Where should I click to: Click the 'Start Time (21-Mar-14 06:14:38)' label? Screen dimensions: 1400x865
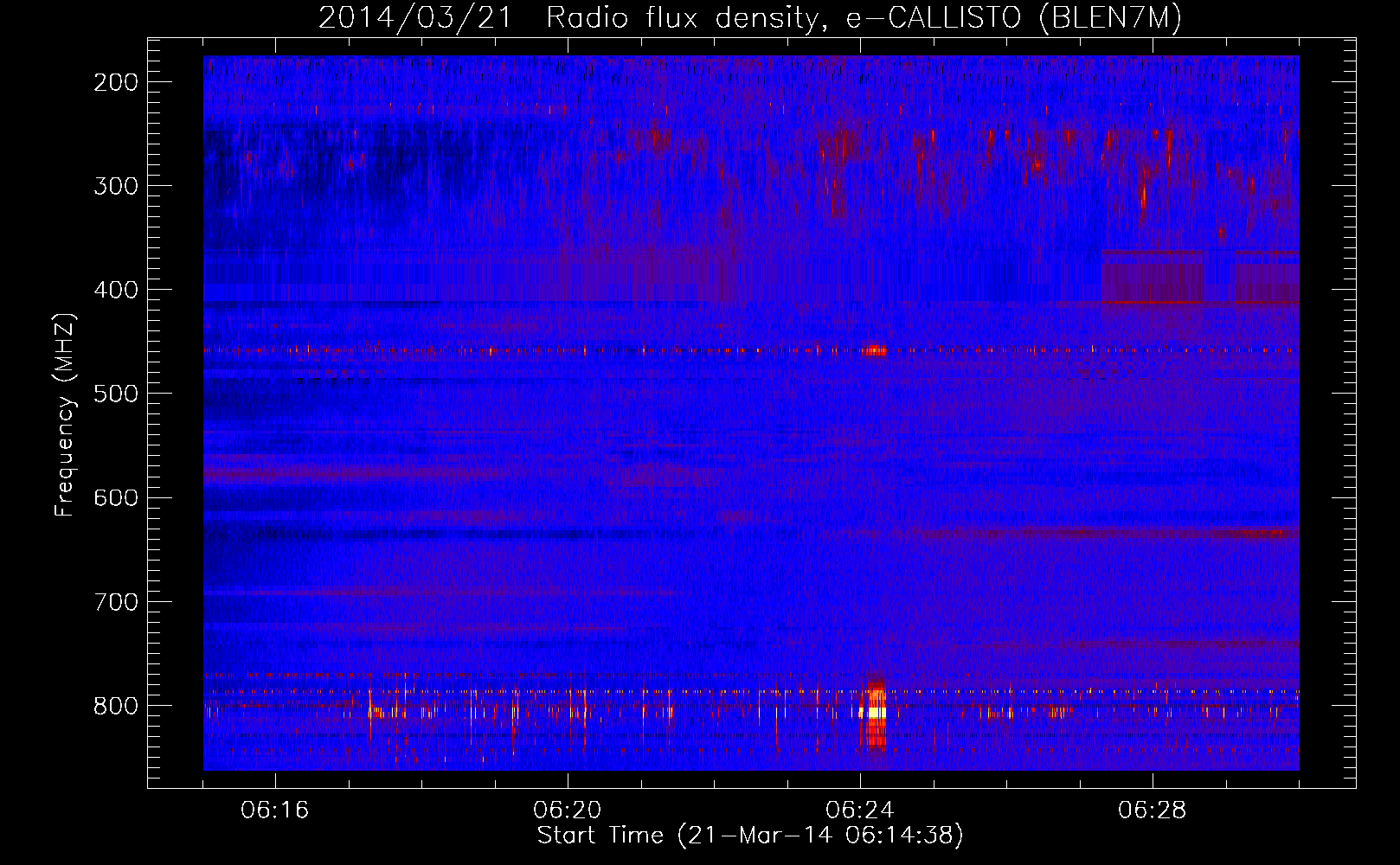(x=750, y=836)
